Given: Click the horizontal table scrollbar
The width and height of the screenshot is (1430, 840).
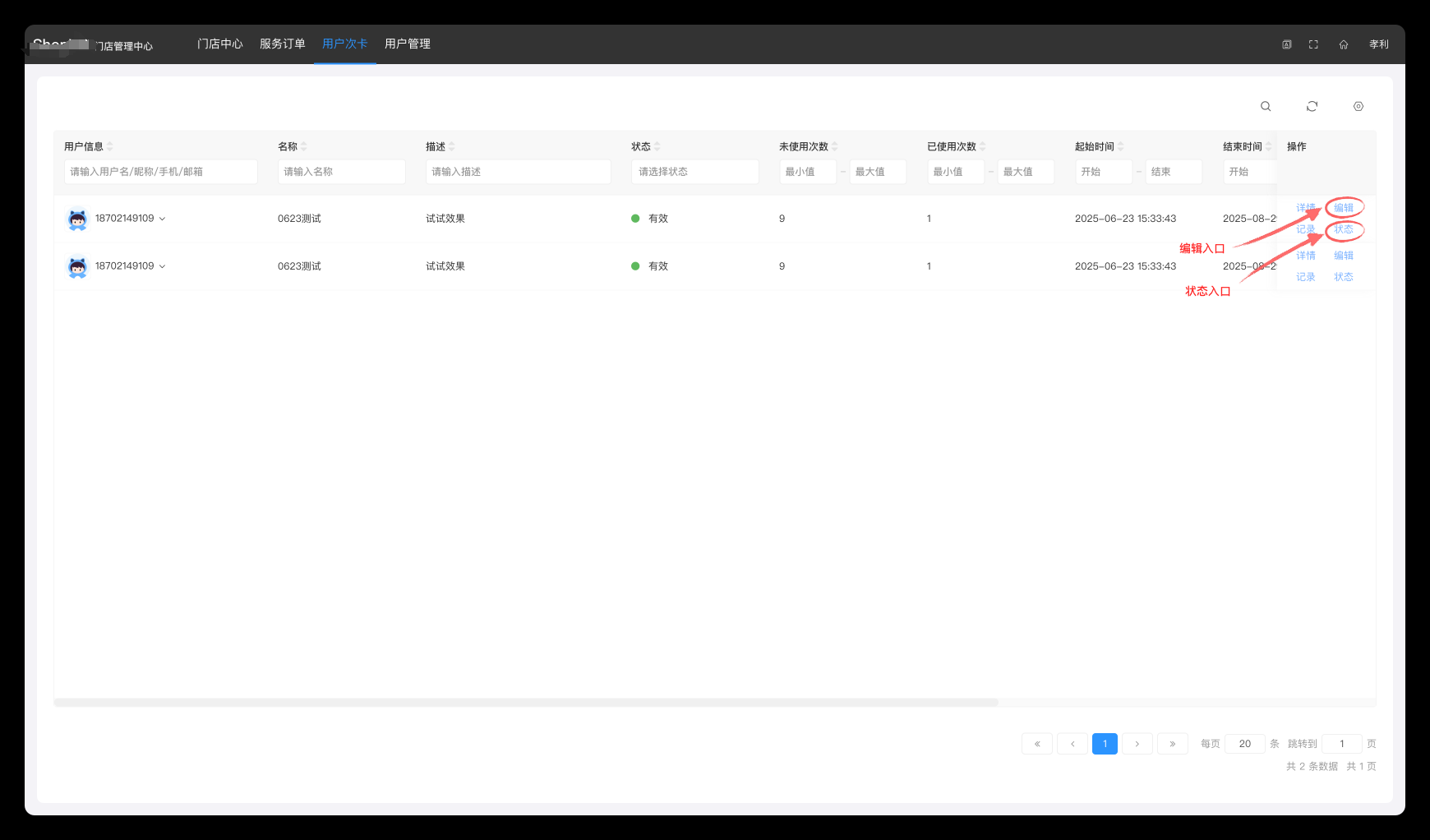Looking at the screenshot, I should point(526,703).
